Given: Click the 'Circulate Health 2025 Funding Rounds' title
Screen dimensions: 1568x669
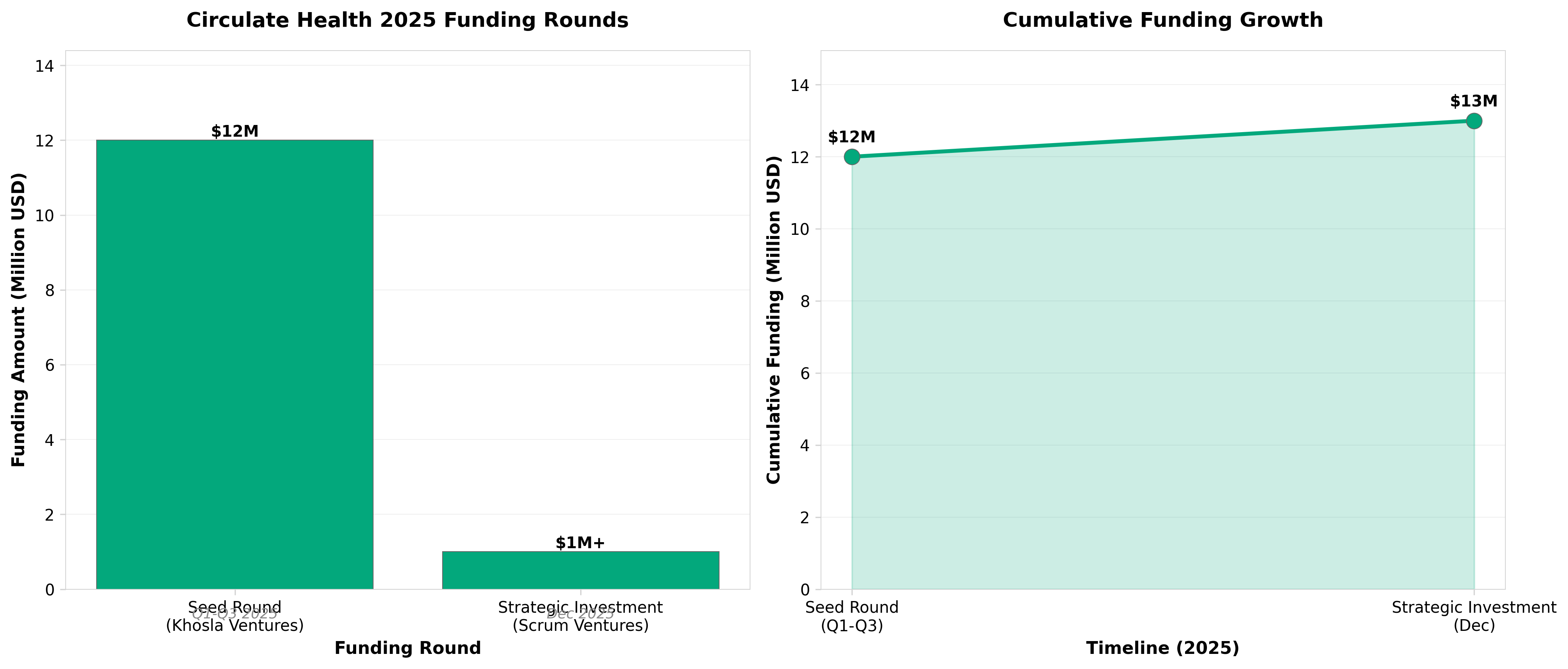Looking at the screenshot, I should (x=407, y=20).
